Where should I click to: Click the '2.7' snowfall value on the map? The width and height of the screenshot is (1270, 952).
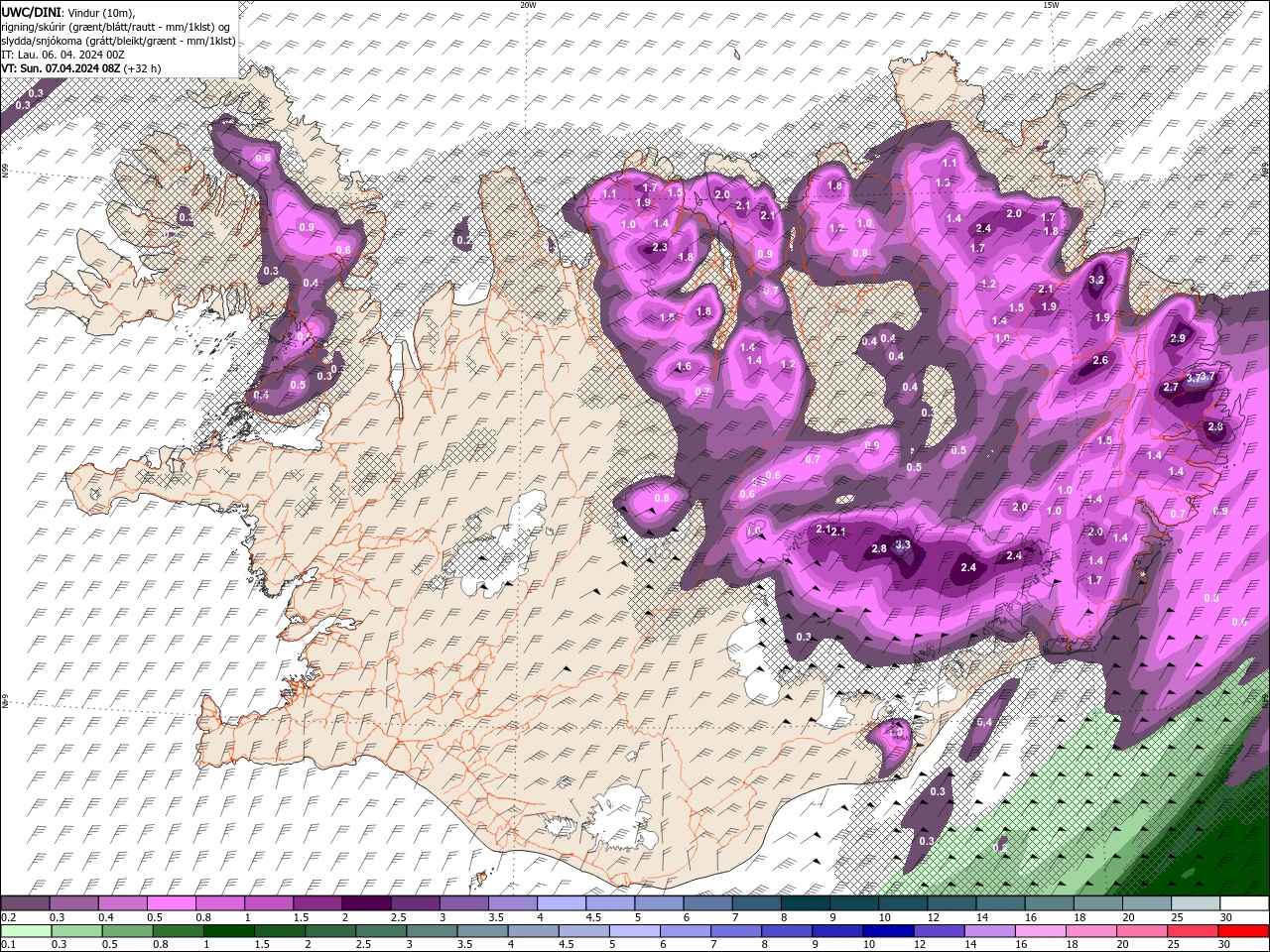click(x=1170, y=387)
